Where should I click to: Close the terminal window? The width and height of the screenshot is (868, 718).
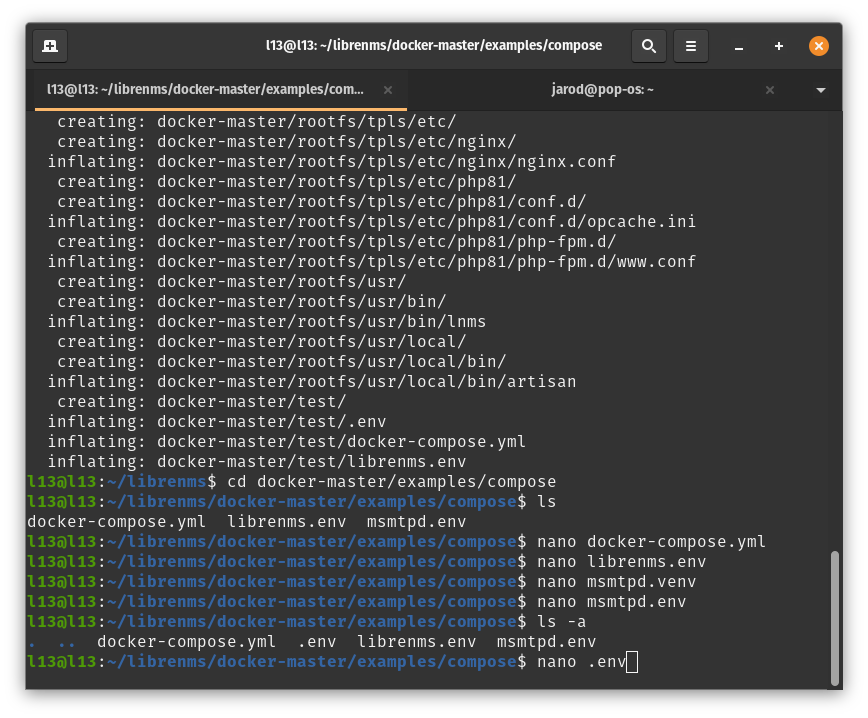pos(819,46)
